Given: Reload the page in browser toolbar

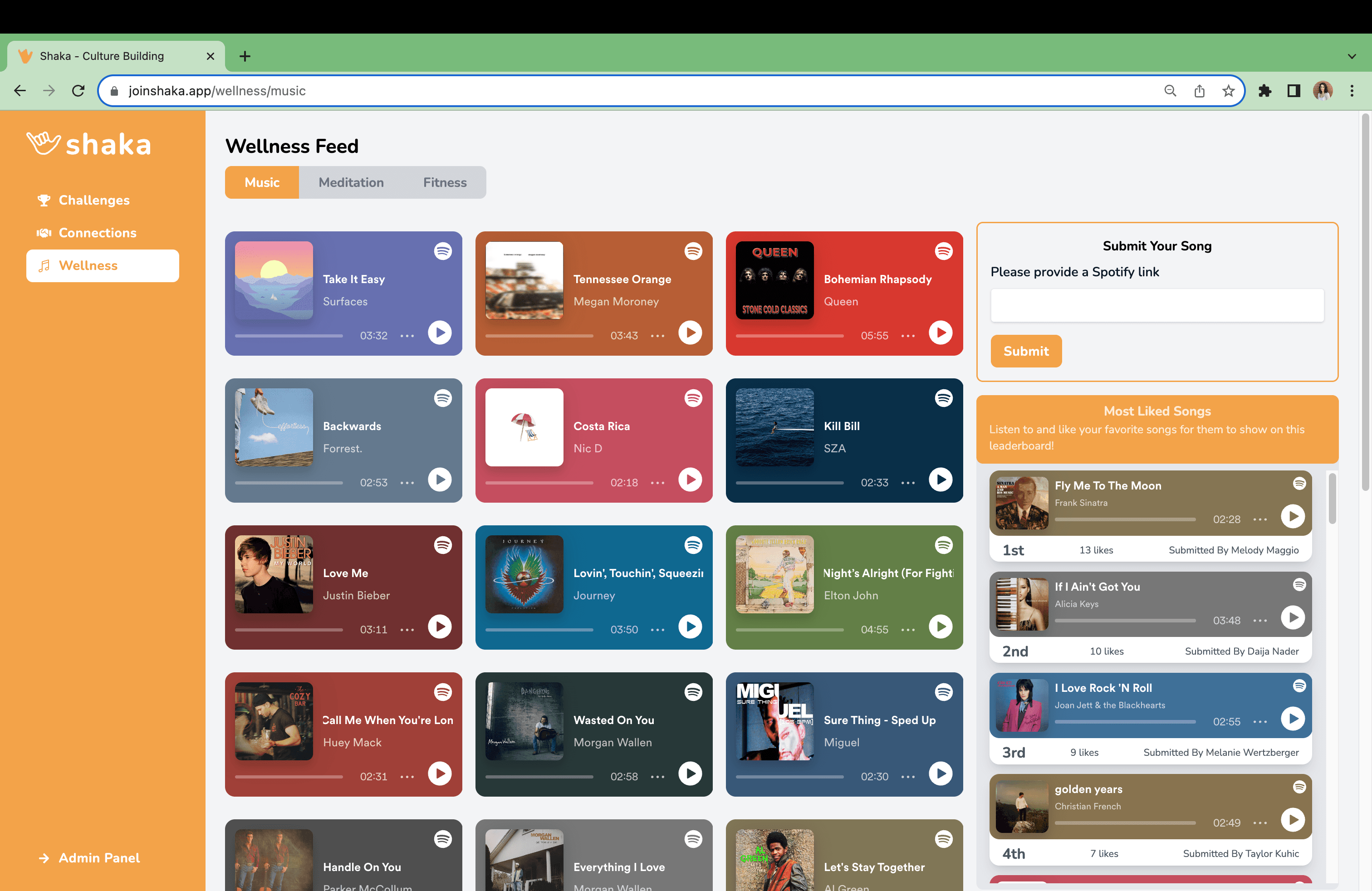Looking at the screenshot, I should 78,91.
